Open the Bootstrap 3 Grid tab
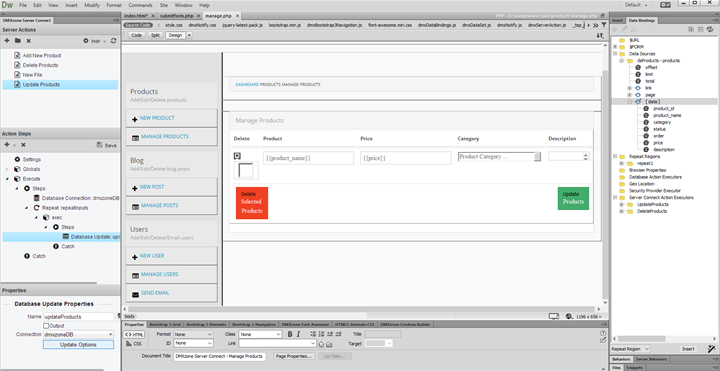720x371 pixels. [165, 324]
